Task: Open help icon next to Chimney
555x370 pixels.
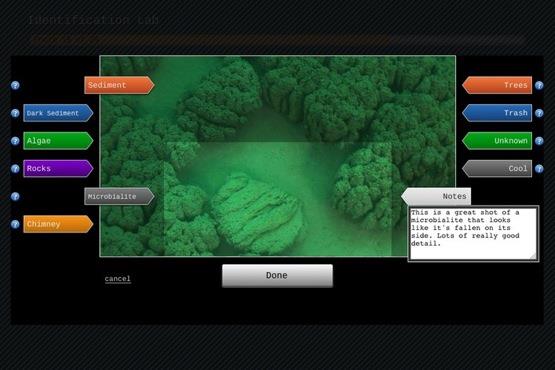Action: coord(15,224)
